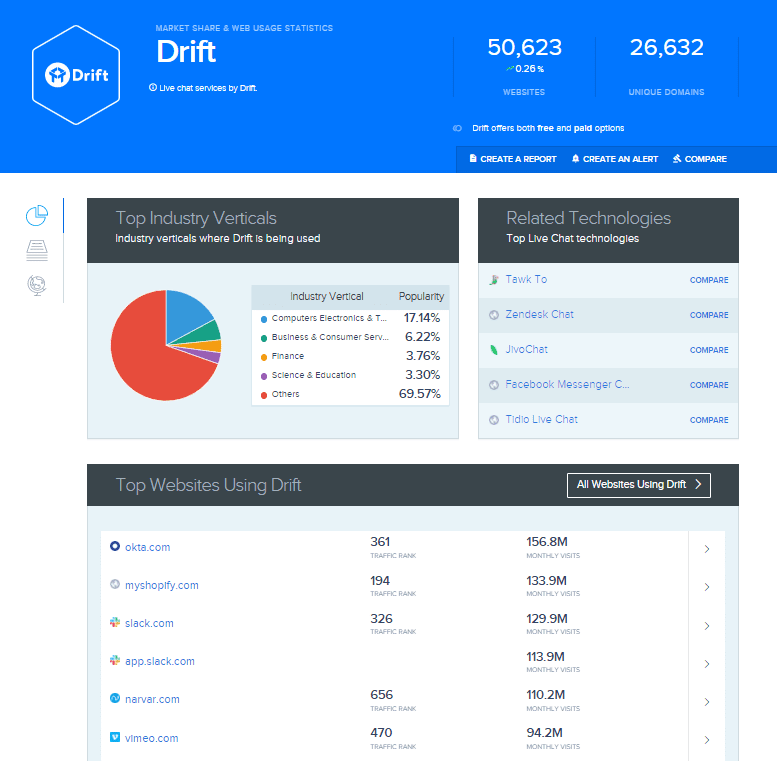Viewport: 777px width, 761px height.
Task: Expand the slack.com row chevron
Action: coord(707,626)
